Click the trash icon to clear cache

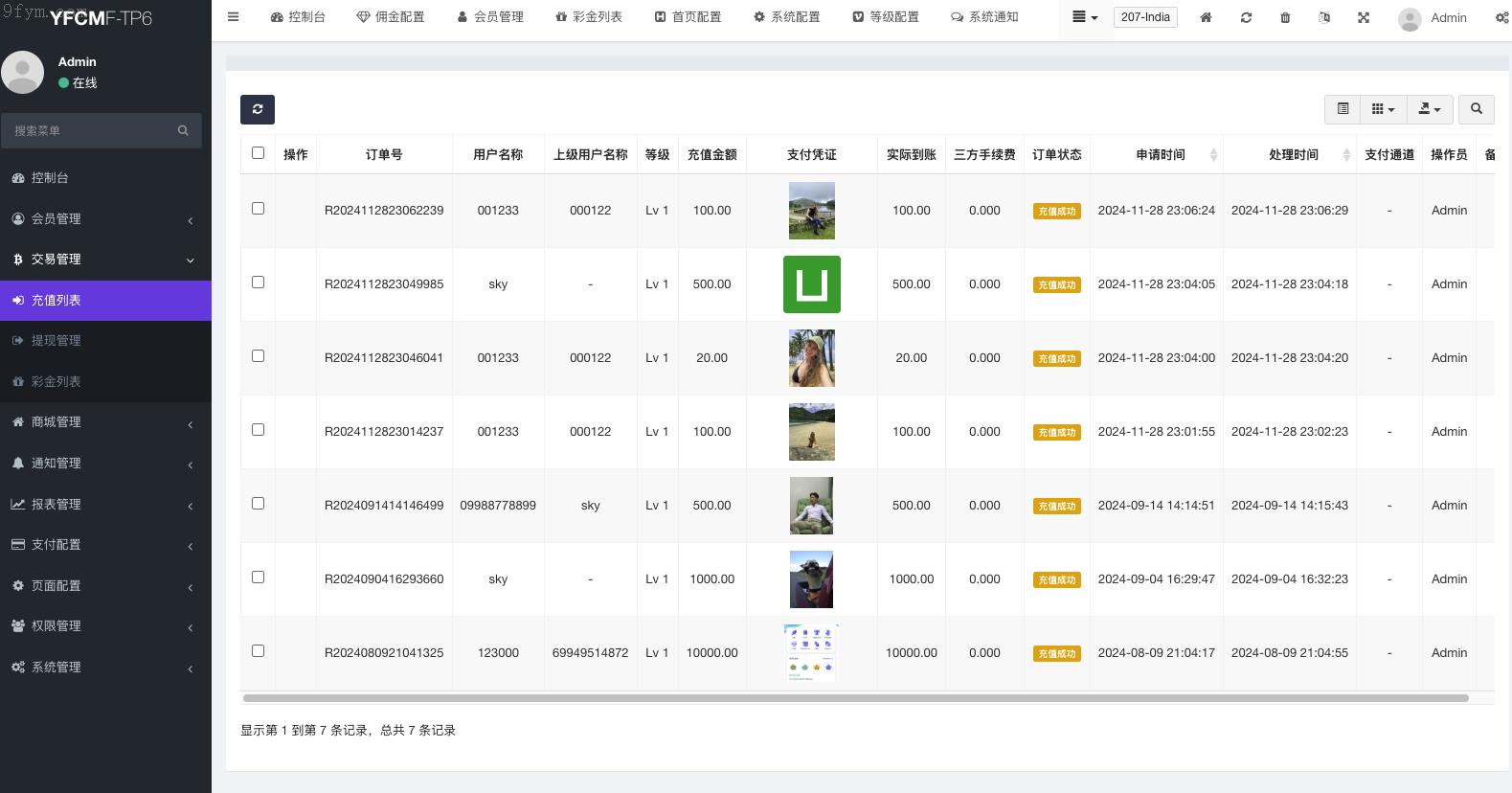[1285, 17]
